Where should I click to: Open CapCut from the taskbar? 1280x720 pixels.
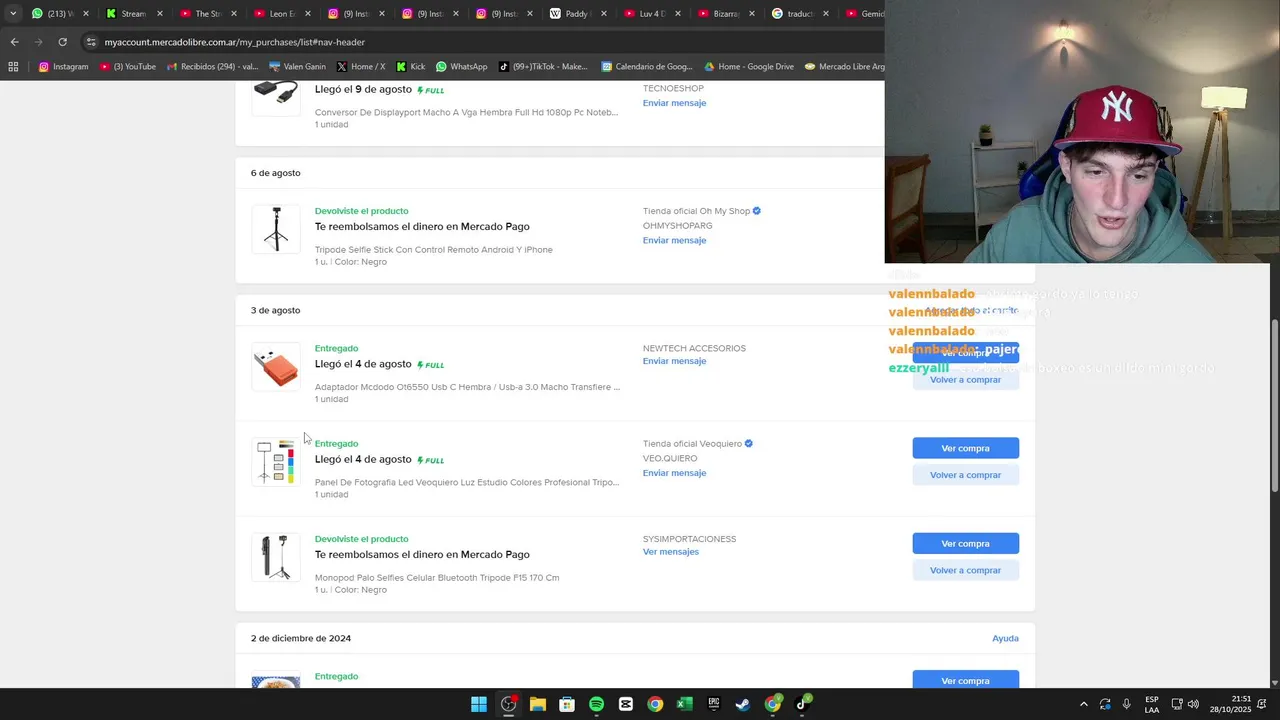pyautogui.click(x=625, y=704)
